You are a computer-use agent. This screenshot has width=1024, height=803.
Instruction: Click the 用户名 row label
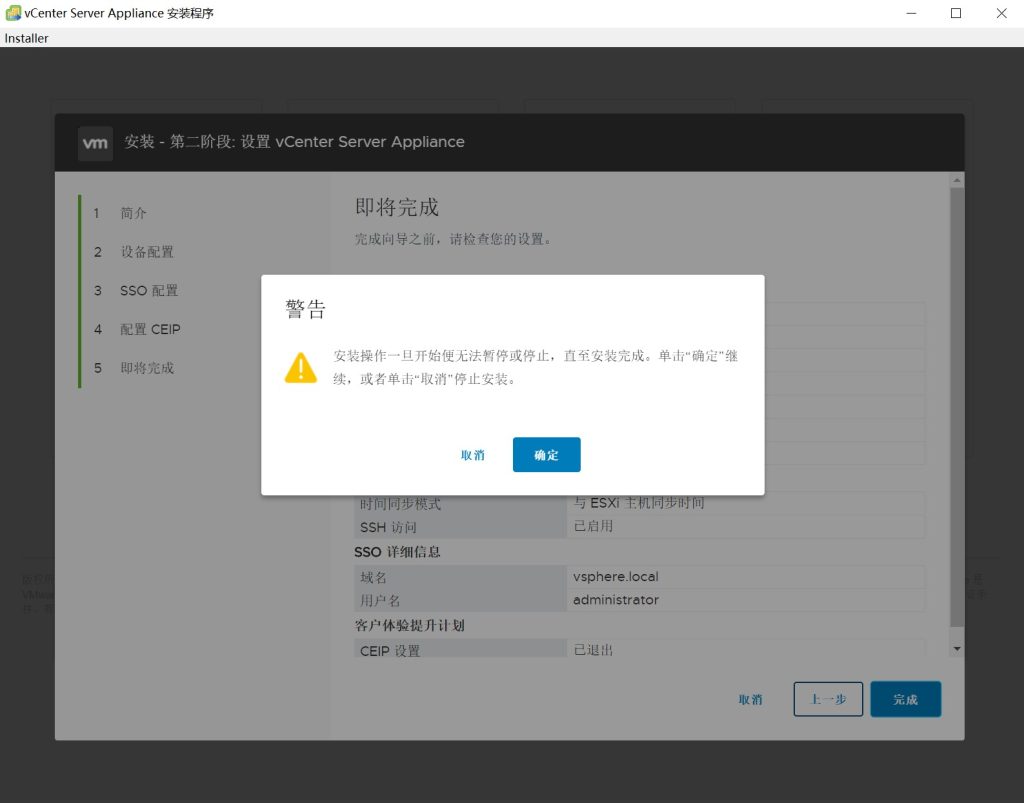pos(379,600)
